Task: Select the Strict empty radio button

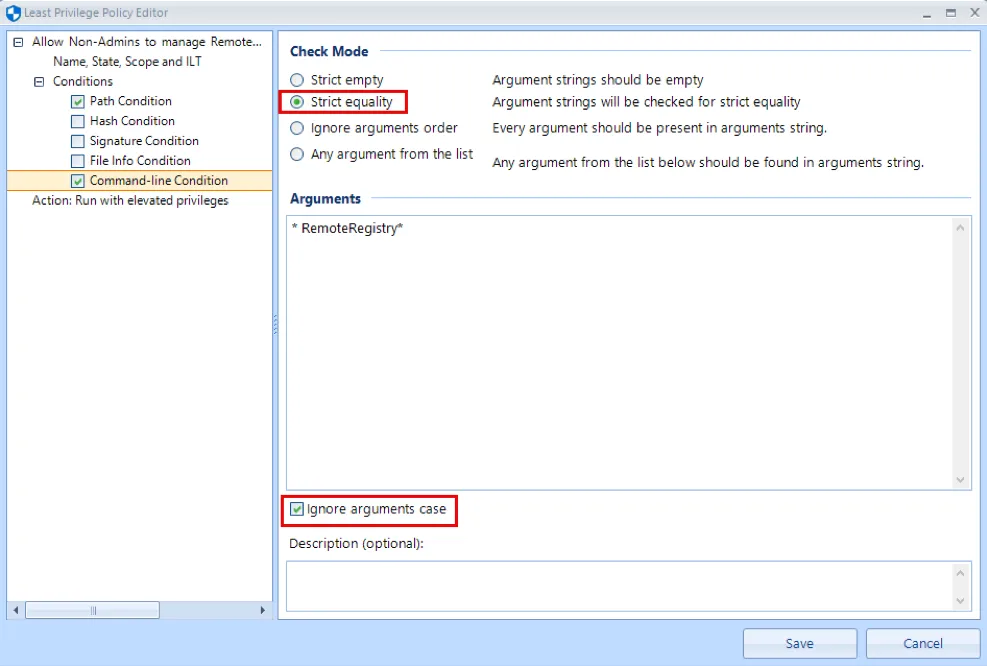Action: pos(297,80)
